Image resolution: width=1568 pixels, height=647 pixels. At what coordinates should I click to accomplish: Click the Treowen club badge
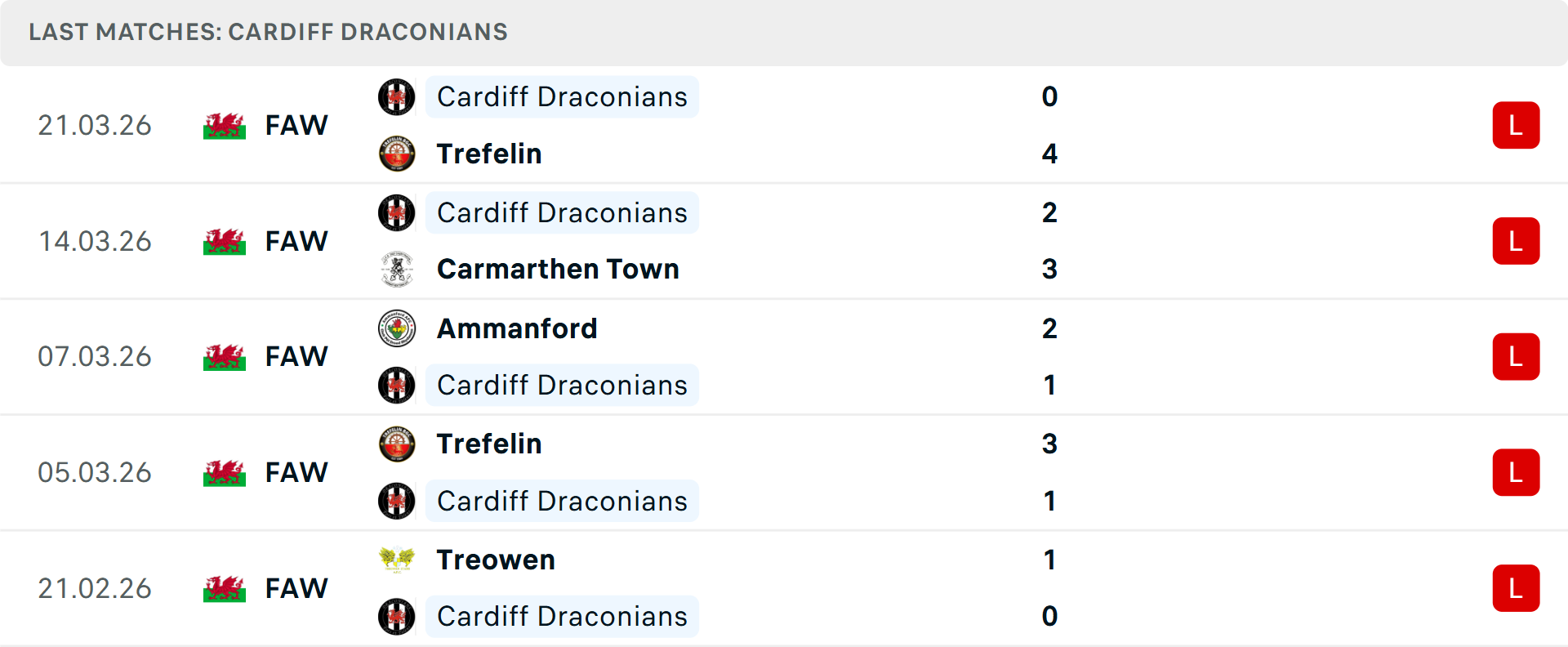click(397, 560)
